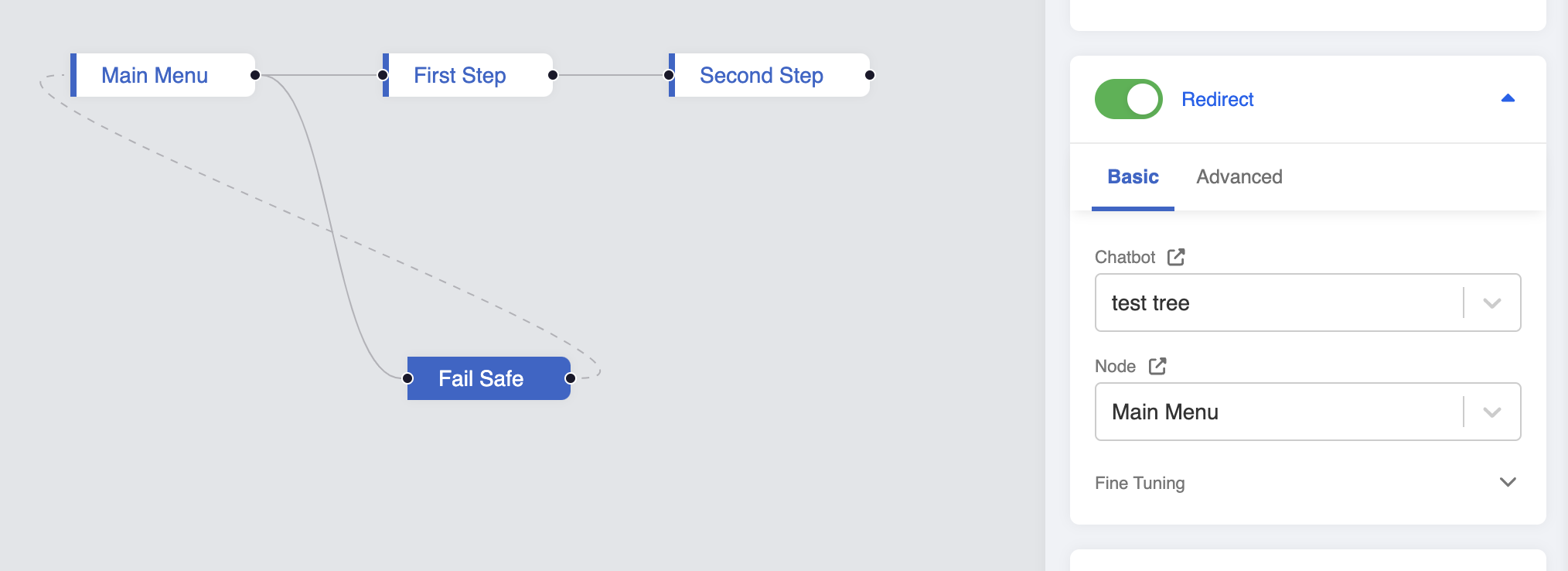This screenshot has width=1568, height=571.
Task: Open the Chatbot external link icon
Action: coord(1176,257)
